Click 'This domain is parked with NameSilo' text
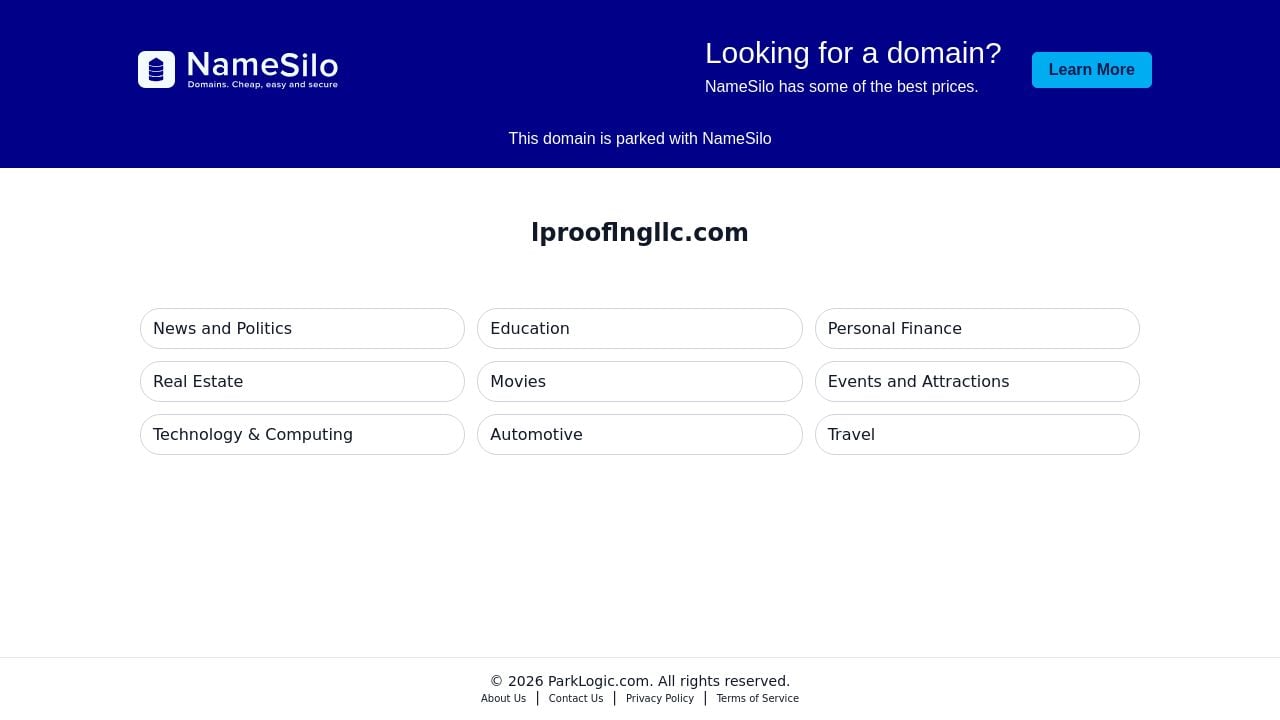1280x720 pixels. point(640,139)
